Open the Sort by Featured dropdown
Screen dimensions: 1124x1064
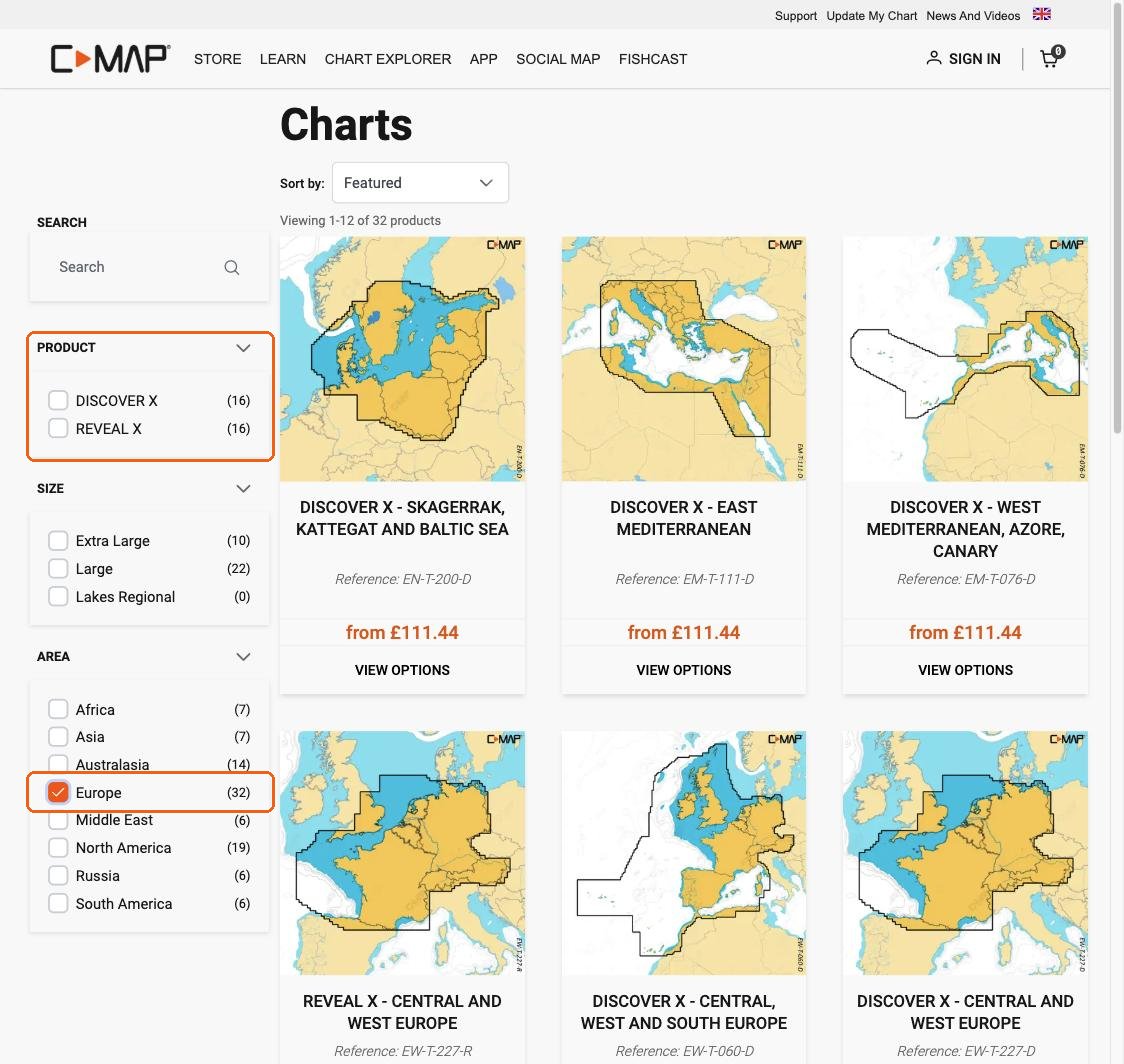point(420,183)
